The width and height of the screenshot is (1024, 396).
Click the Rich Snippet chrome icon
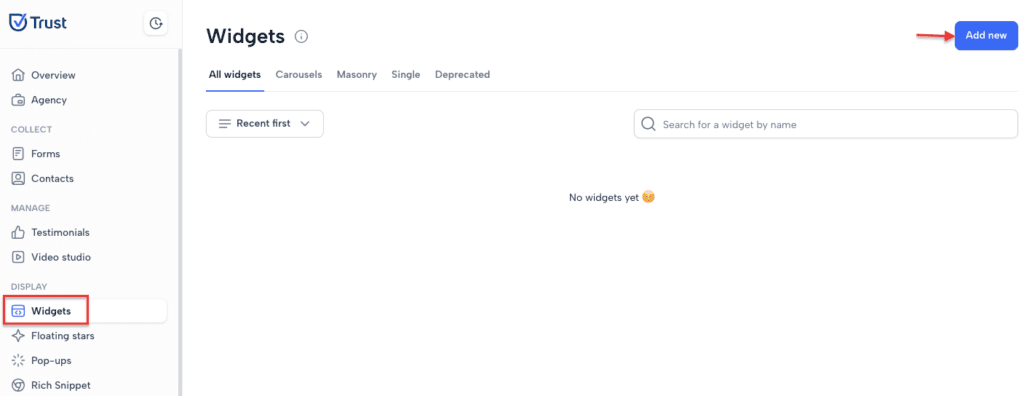(18, 386)
